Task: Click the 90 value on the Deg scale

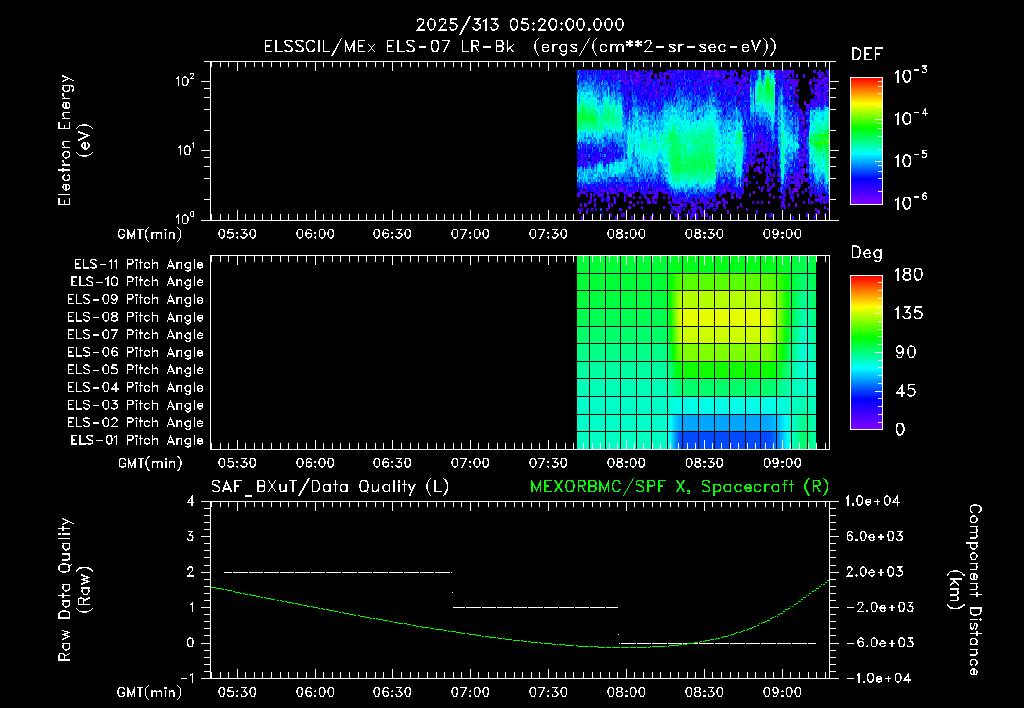Action: [x=906, y=352]
